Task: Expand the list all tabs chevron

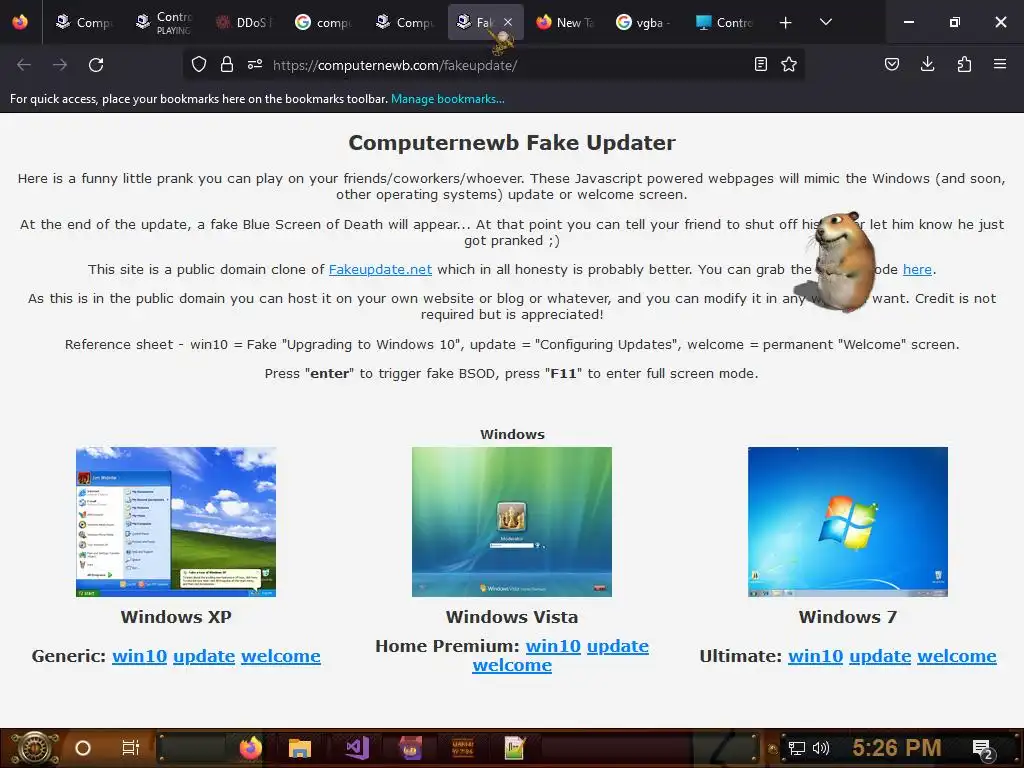Action: 825,22
